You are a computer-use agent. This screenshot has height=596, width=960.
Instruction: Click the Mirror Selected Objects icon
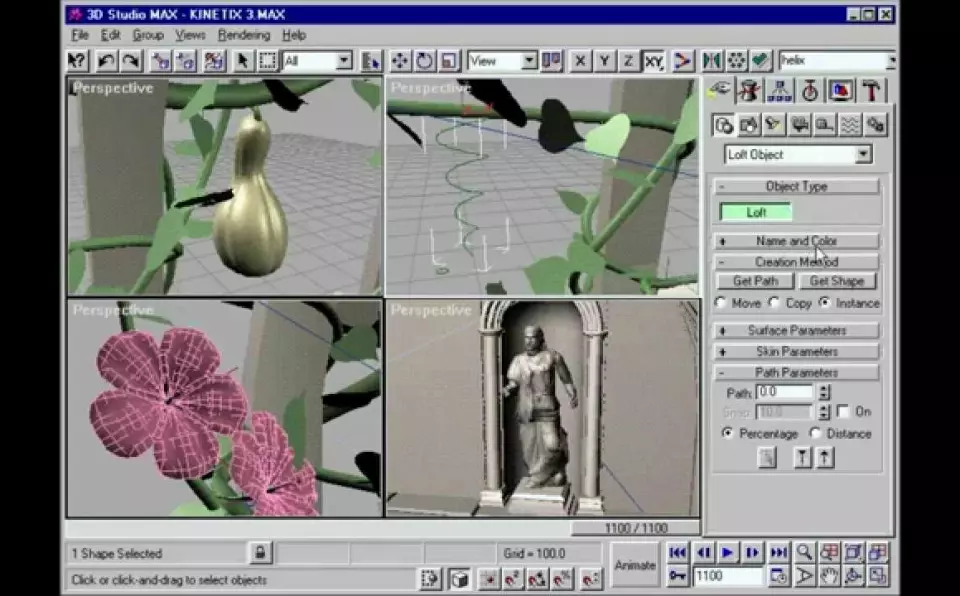point(712,61)
